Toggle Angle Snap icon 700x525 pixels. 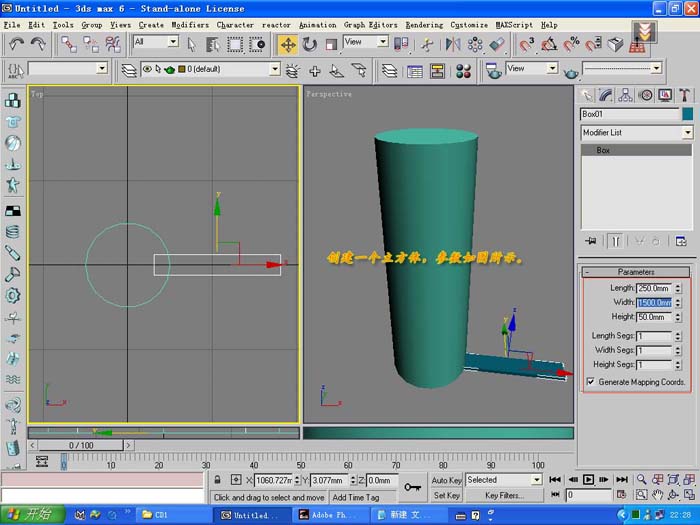click(549, 45)
